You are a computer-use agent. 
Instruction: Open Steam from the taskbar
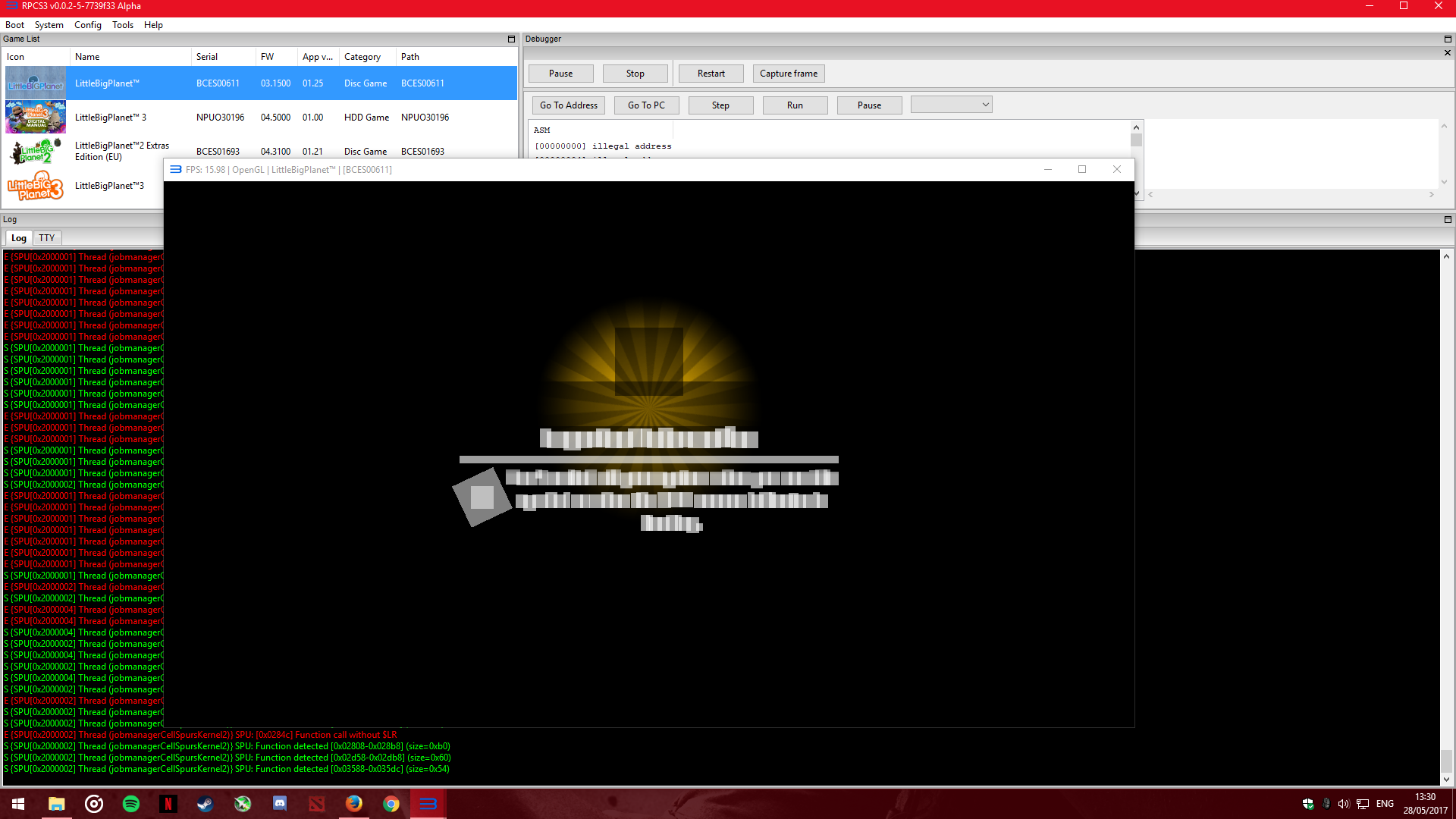205,804
